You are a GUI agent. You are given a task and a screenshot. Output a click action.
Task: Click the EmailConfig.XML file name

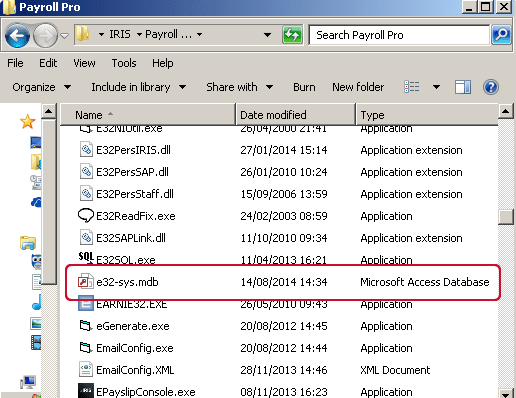tap(135, 370)
